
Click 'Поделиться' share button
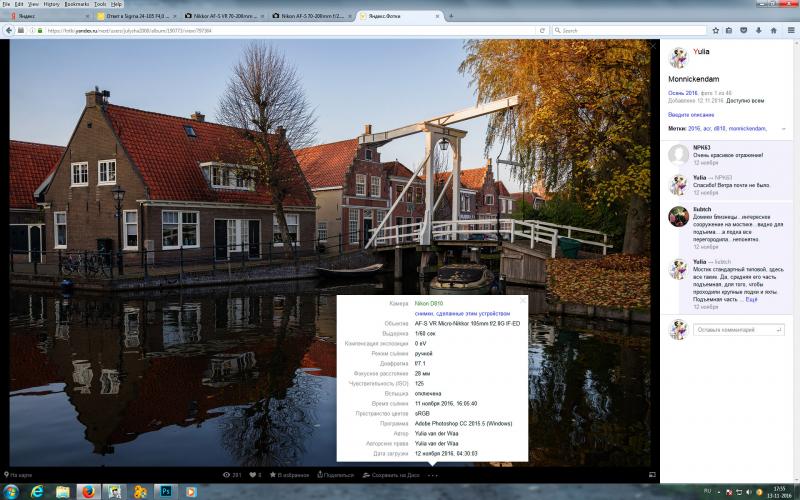click(x=335, y=475)
